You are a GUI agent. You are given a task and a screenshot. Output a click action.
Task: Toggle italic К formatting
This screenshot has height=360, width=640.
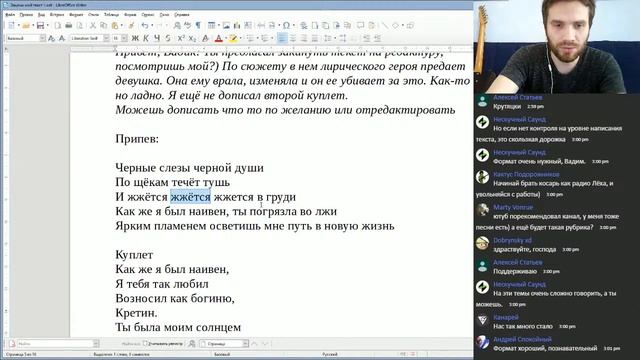pyautogui.click(x=146, y=38)
